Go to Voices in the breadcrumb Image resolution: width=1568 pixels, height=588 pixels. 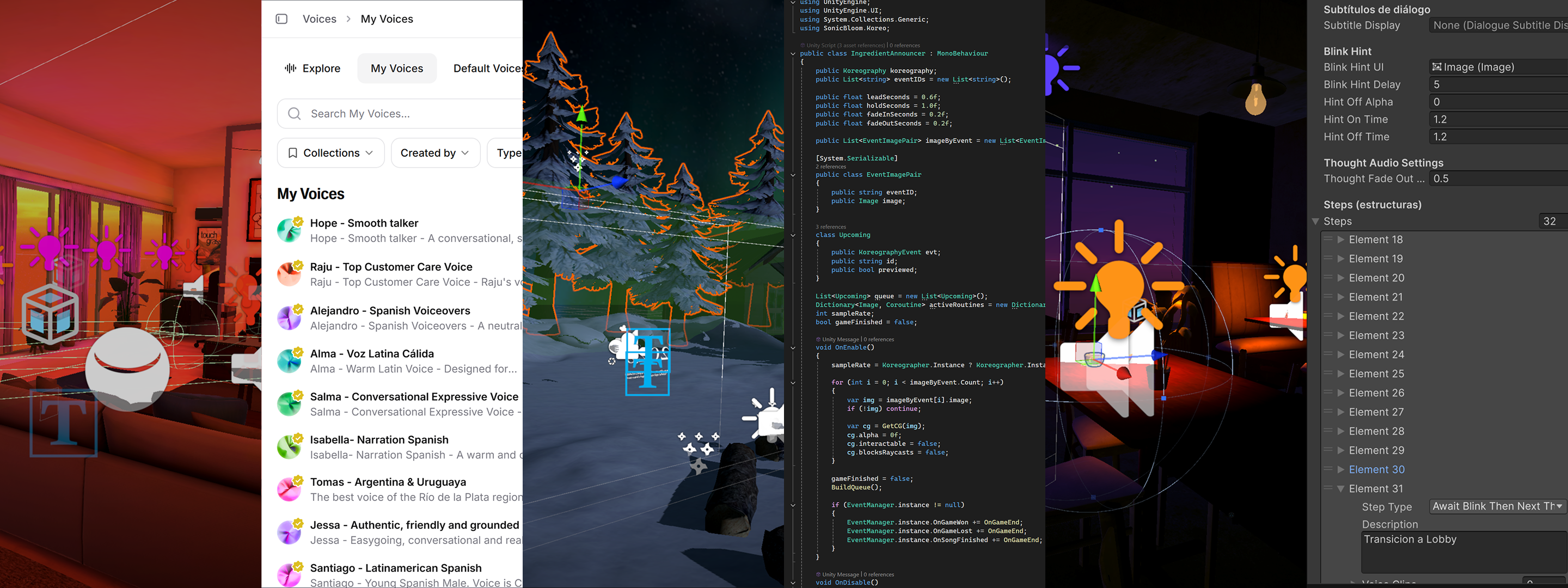(320, 19)
